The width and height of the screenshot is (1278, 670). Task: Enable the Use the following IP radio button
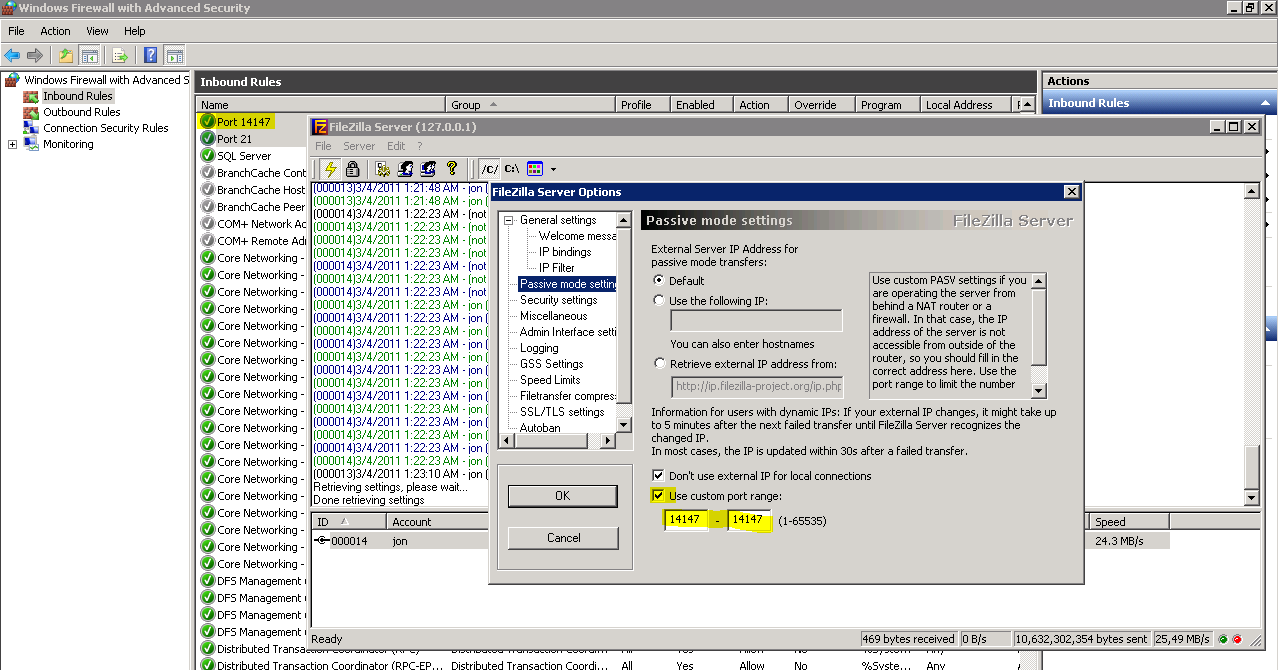point(658,300)
